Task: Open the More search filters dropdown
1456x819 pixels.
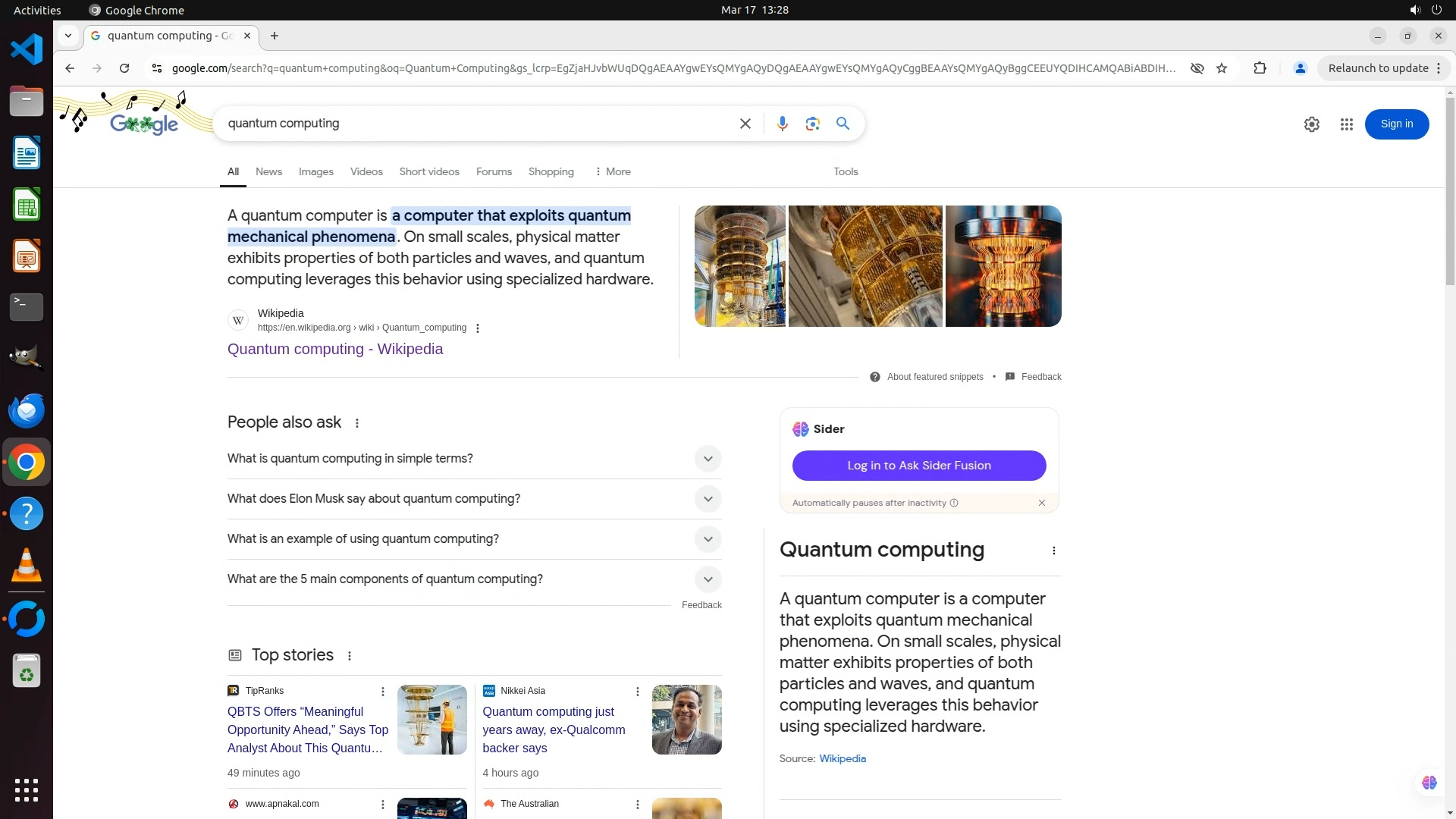Action: pos(613,172)
